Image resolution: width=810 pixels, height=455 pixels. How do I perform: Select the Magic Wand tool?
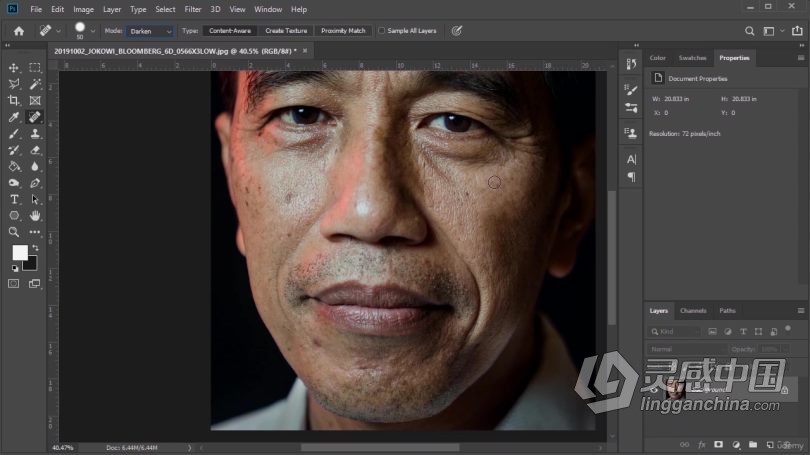pos(35,84)
